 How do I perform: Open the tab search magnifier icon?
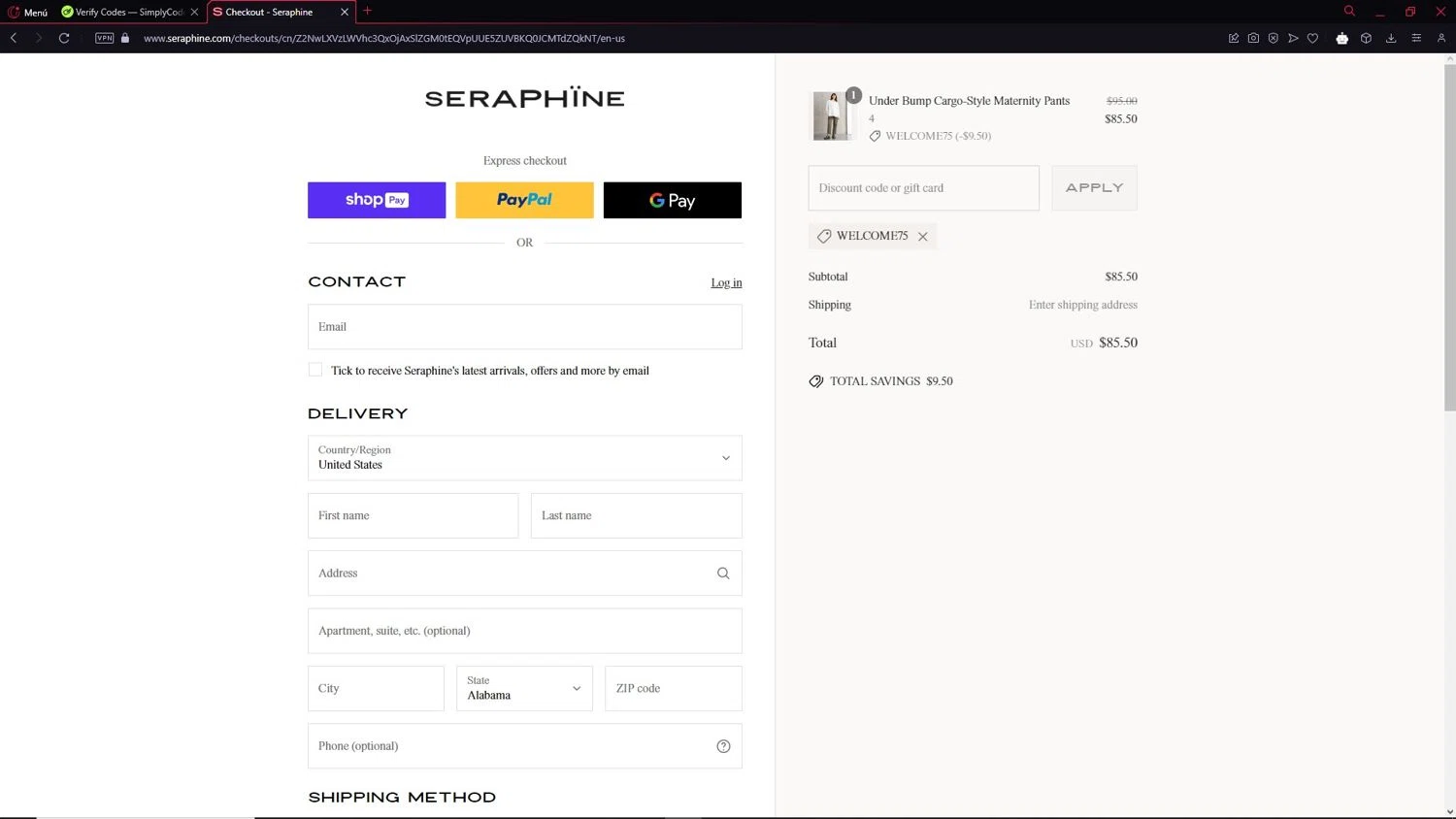(x=1349, y=12)
